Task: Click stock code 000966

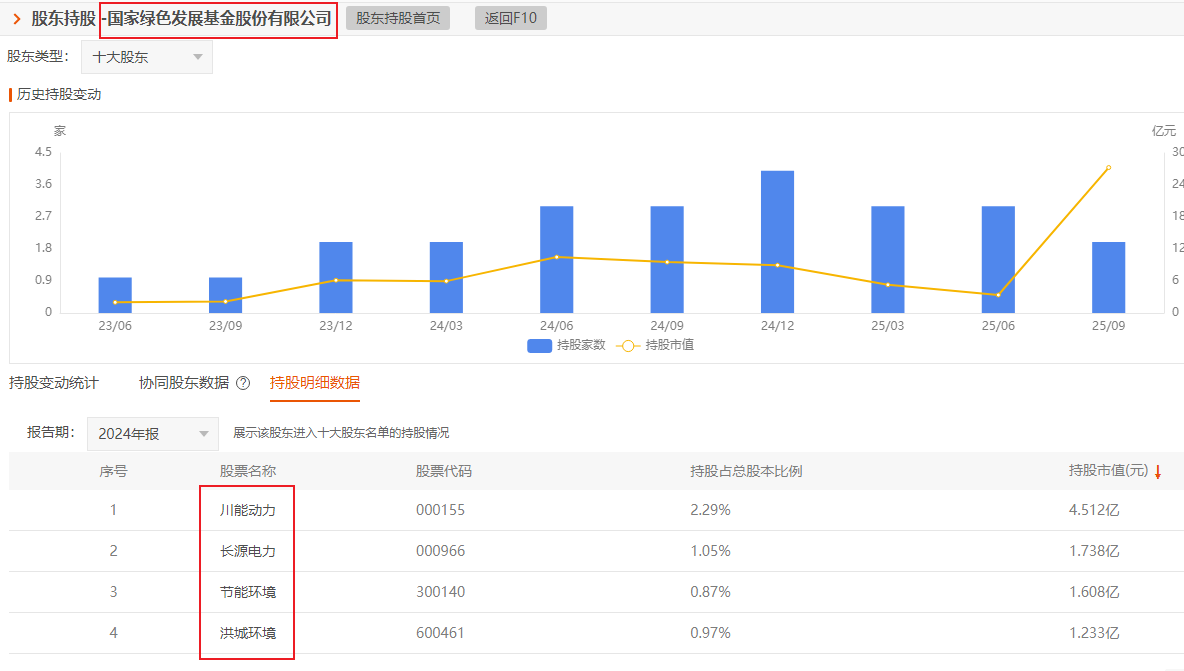Action: click(x=440, y=551)
